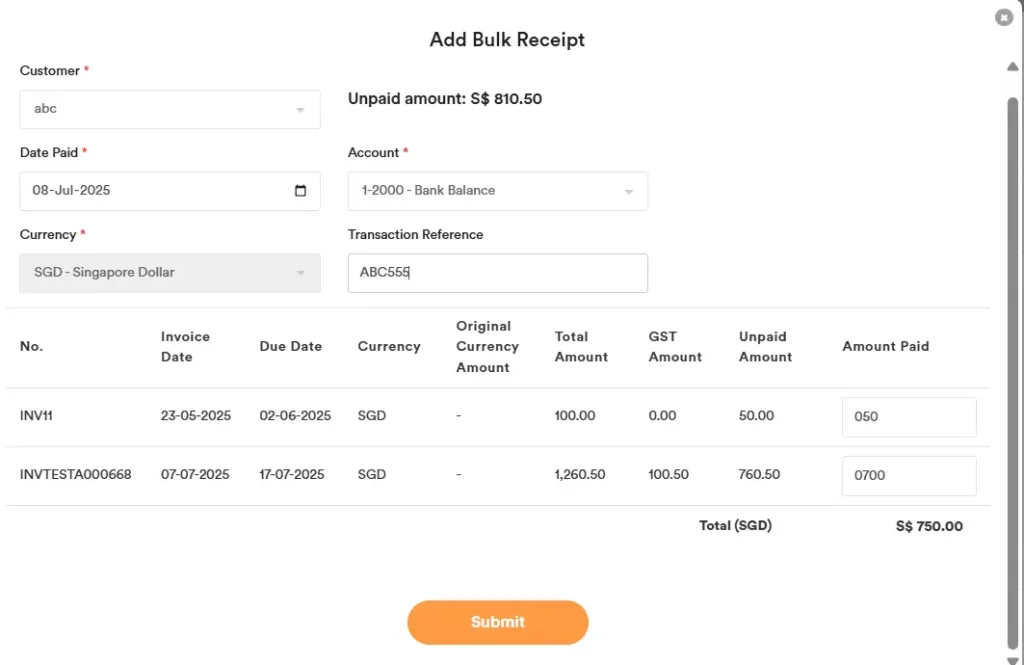Click the scroll down arrow
The image size is (1024, 665).
pos(1012,658)
